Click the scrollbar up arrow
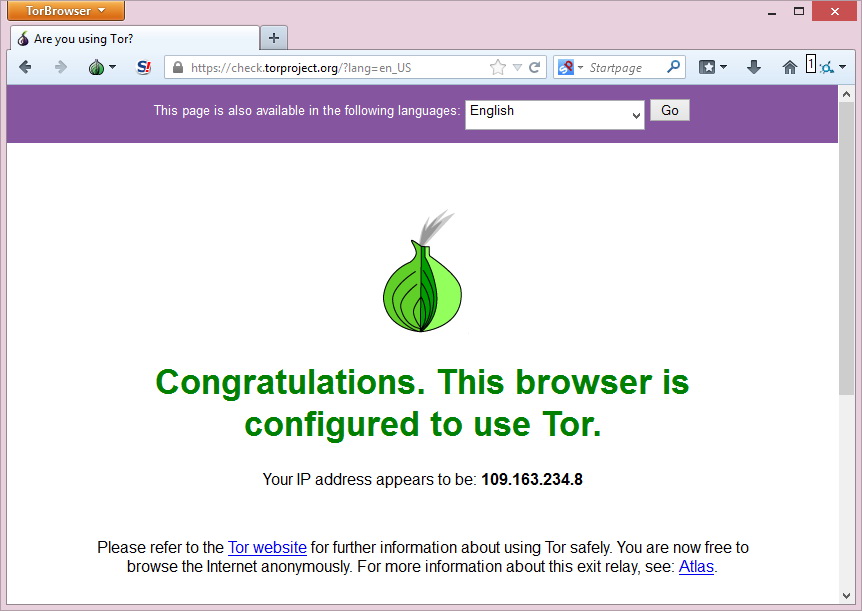The image size is (862, 611). click(847, 94)
